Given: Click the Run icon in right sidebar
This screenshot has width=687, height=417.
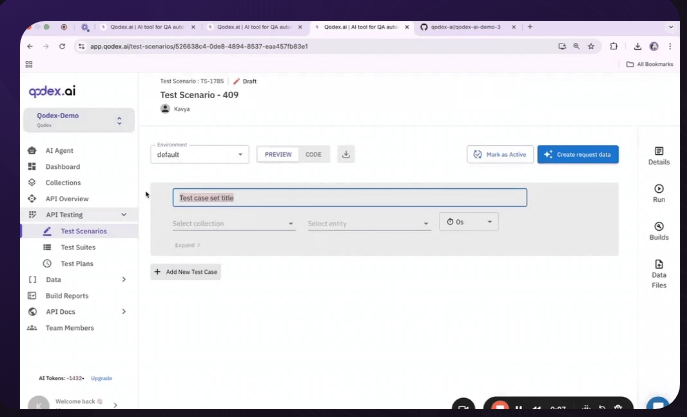Looking at the screenshot, I should click(x=659, y=192).
